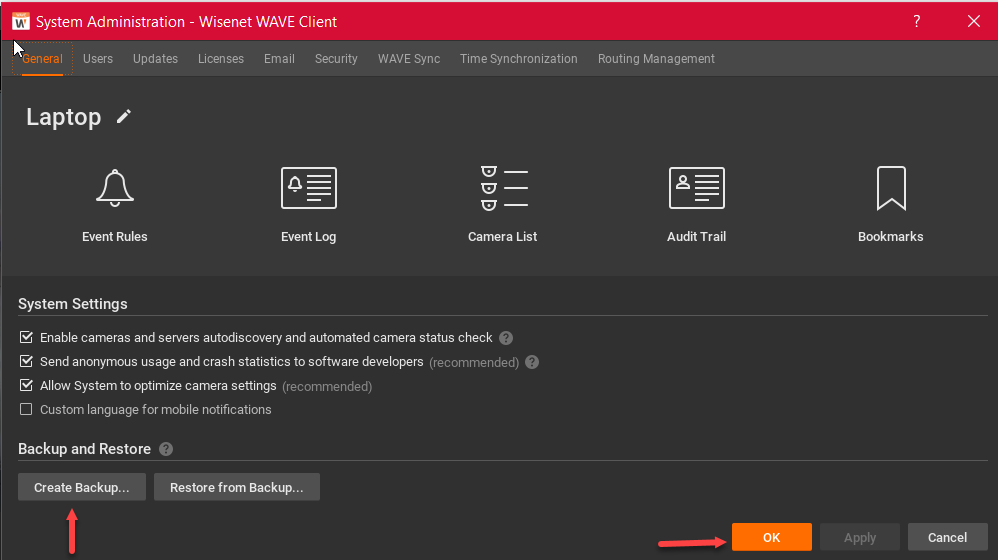
Task: Click the Apply button
Action: tap(860, 537)
